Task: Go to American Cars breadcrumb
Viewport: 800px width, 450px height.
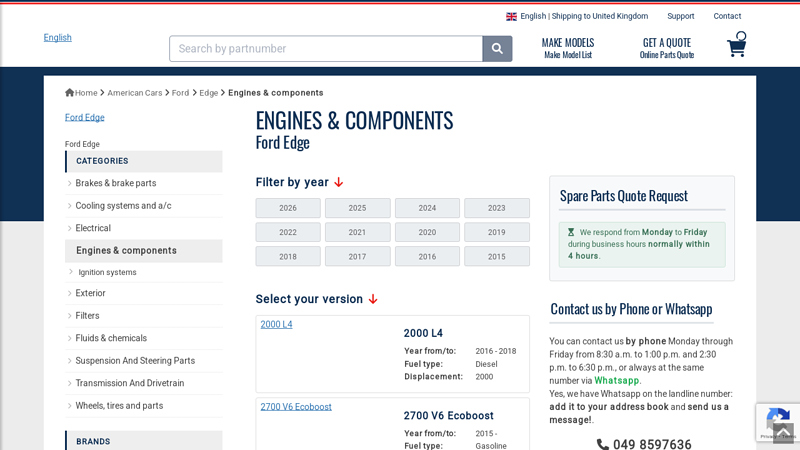Action: tap(135, 93)
